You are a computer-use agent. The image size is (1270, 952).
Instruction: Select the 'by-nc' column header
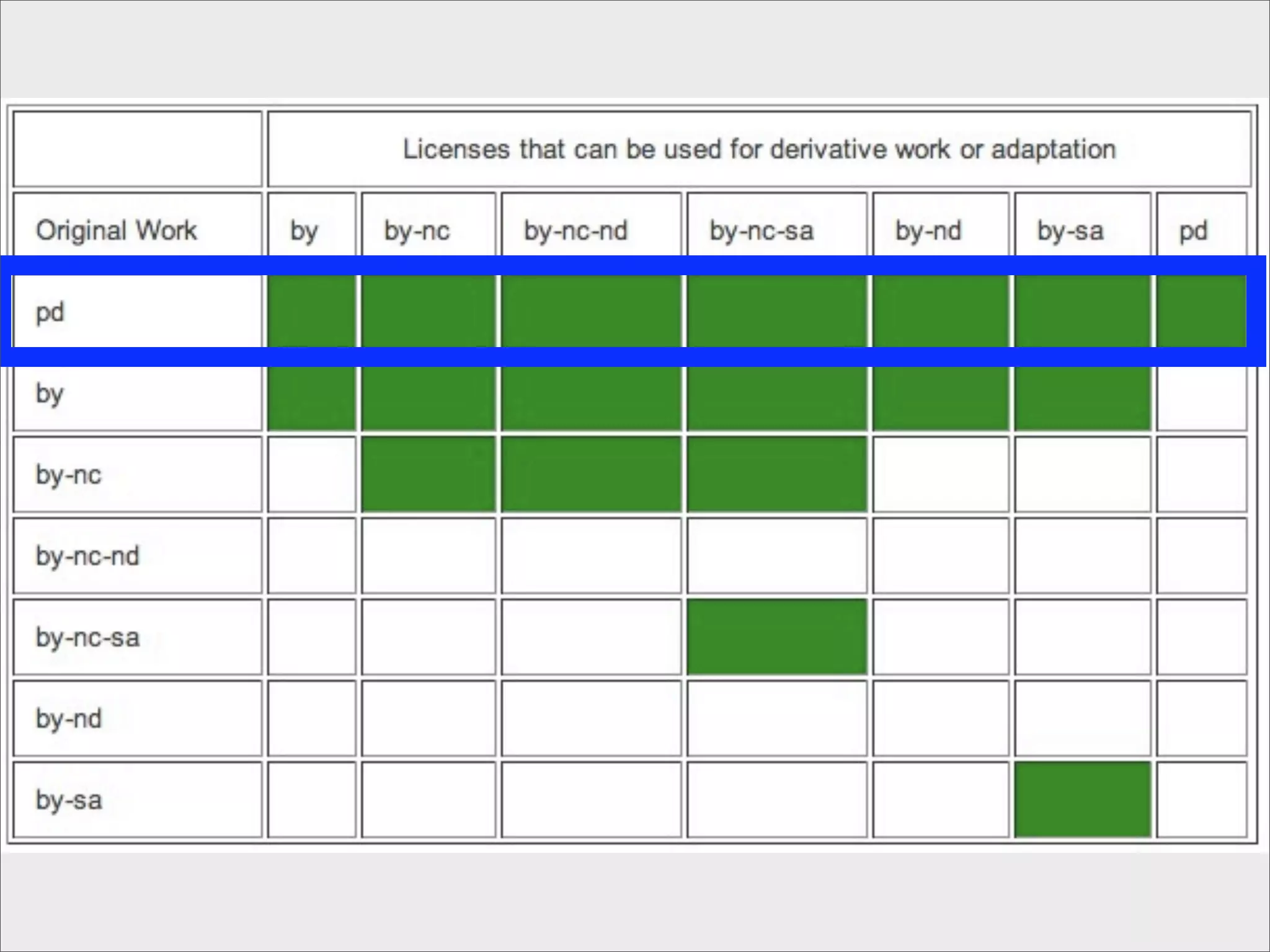pos(417,231)
